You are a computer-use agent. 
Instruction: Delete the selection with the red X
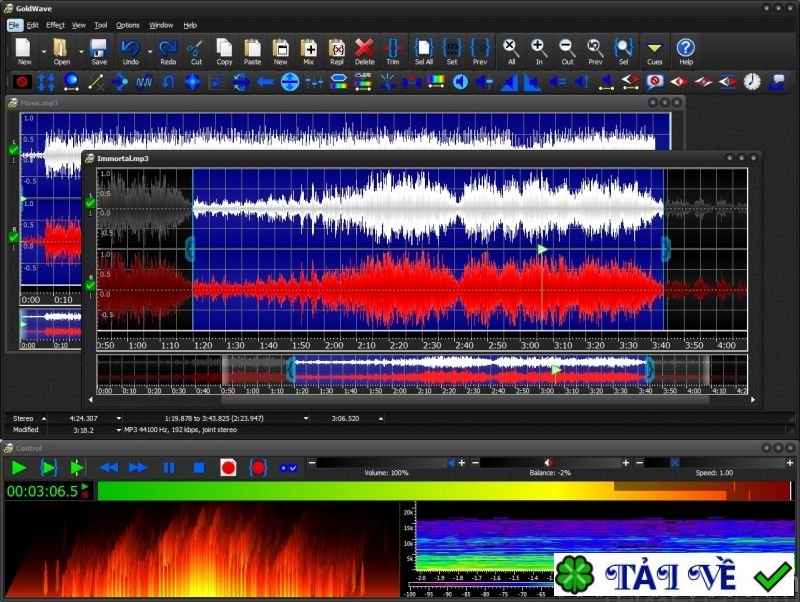(x=364, y=50)
